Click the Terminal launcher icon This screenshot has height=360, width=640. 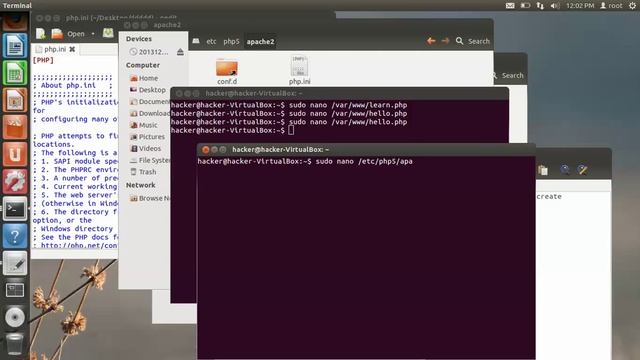[15, 209]
